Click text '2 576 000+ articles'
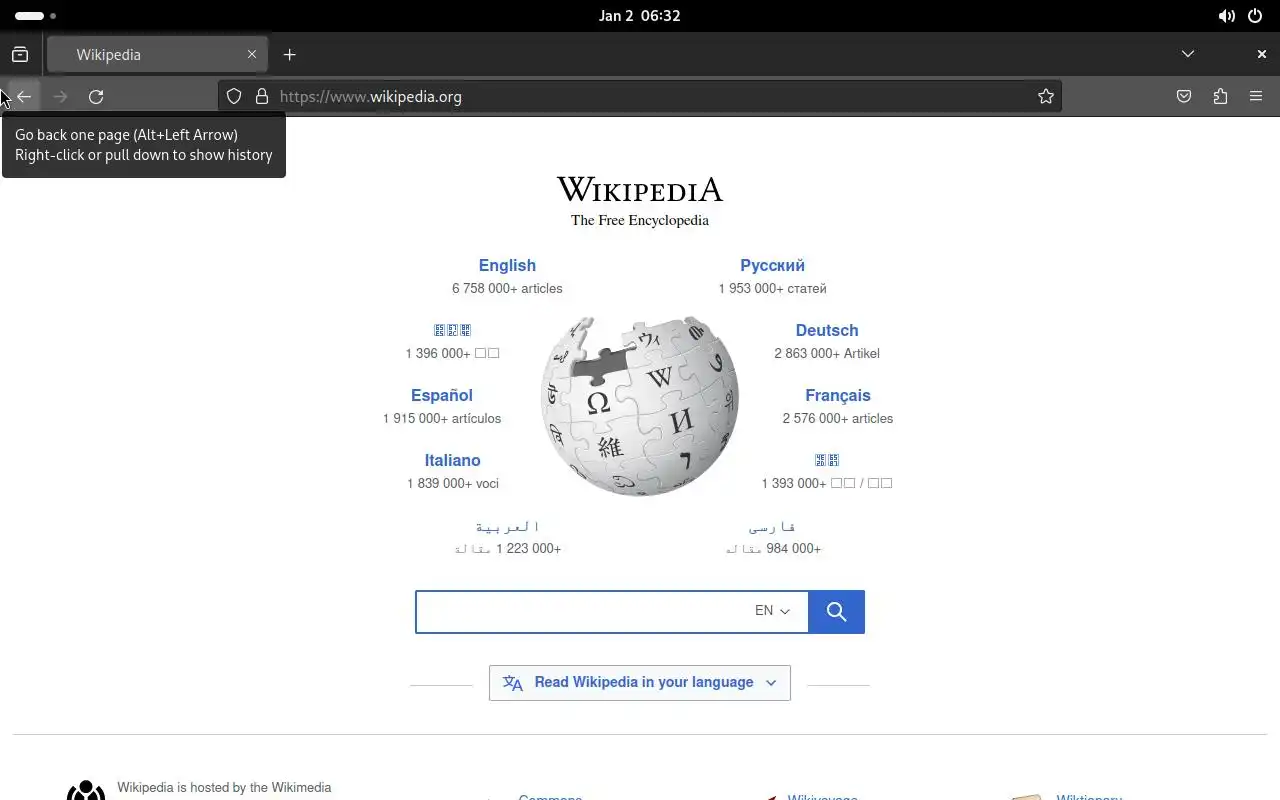The image size is (1280, 800). pyautogui.click(x=838, y=418)
